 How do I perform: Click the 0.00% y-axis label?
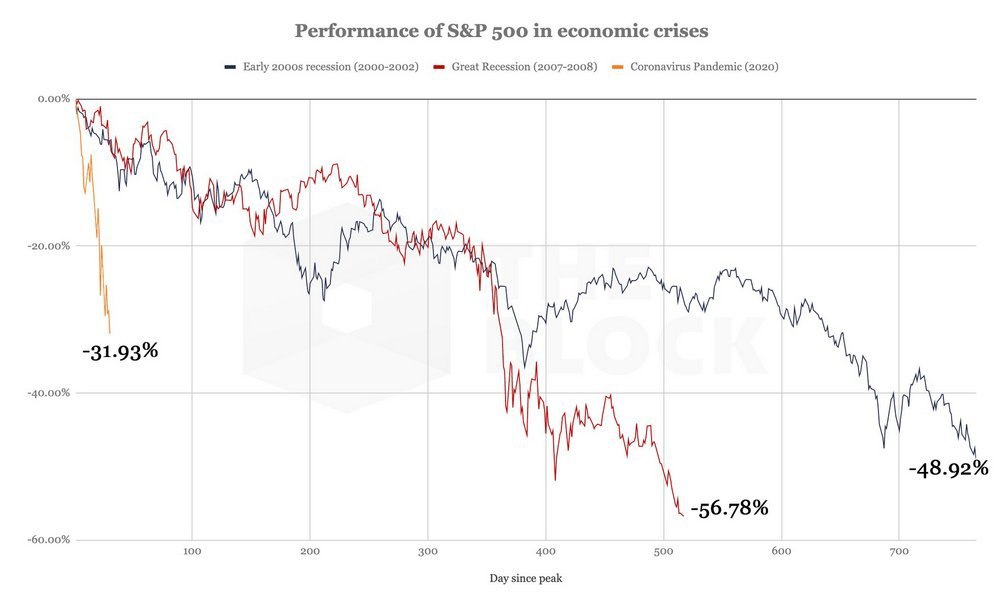[53, 99]
